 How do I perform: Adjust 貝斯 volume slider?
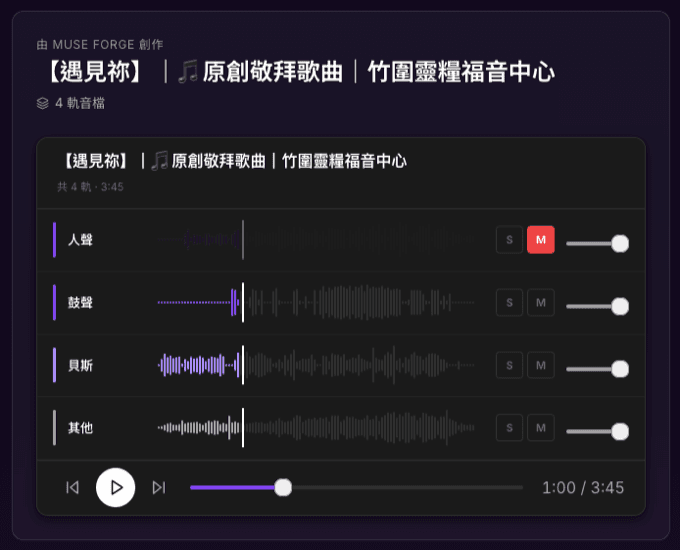[x=598, y=369]
